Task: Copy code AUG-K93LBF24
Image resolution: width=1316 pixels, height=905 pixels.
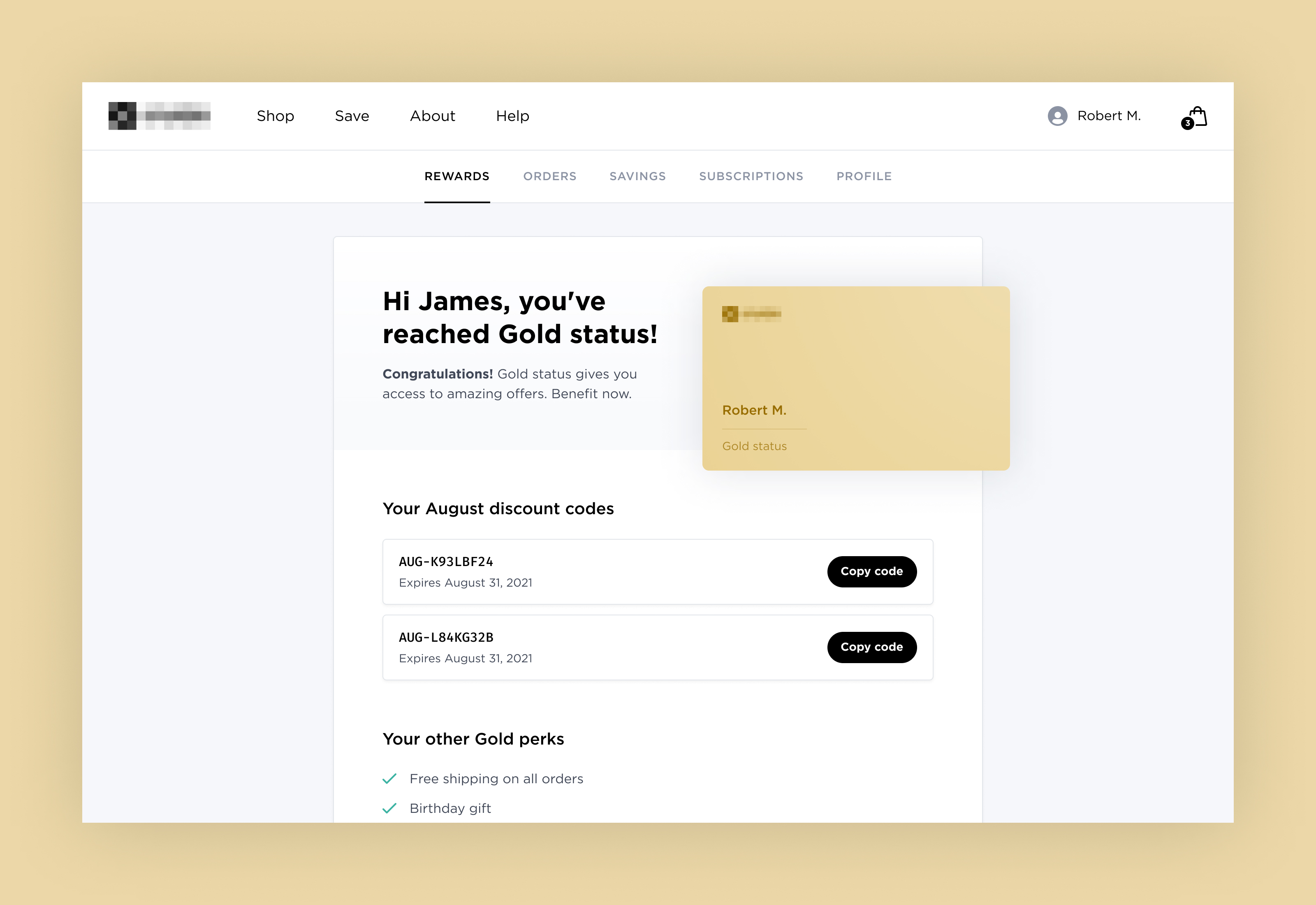Action: point(871,571)
